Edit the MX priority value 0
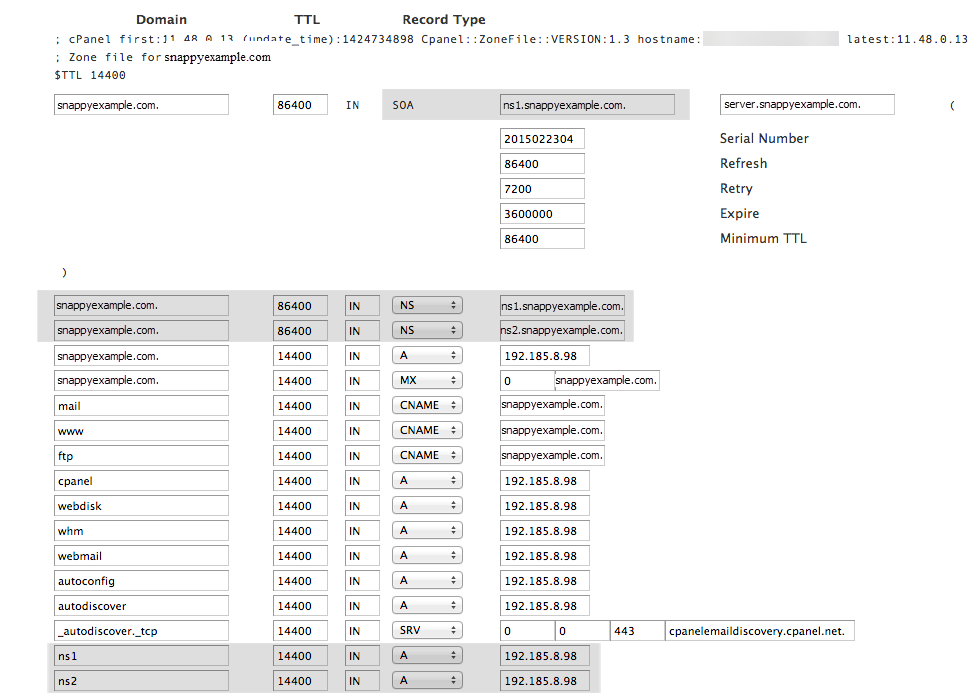 tap(526, 380)
